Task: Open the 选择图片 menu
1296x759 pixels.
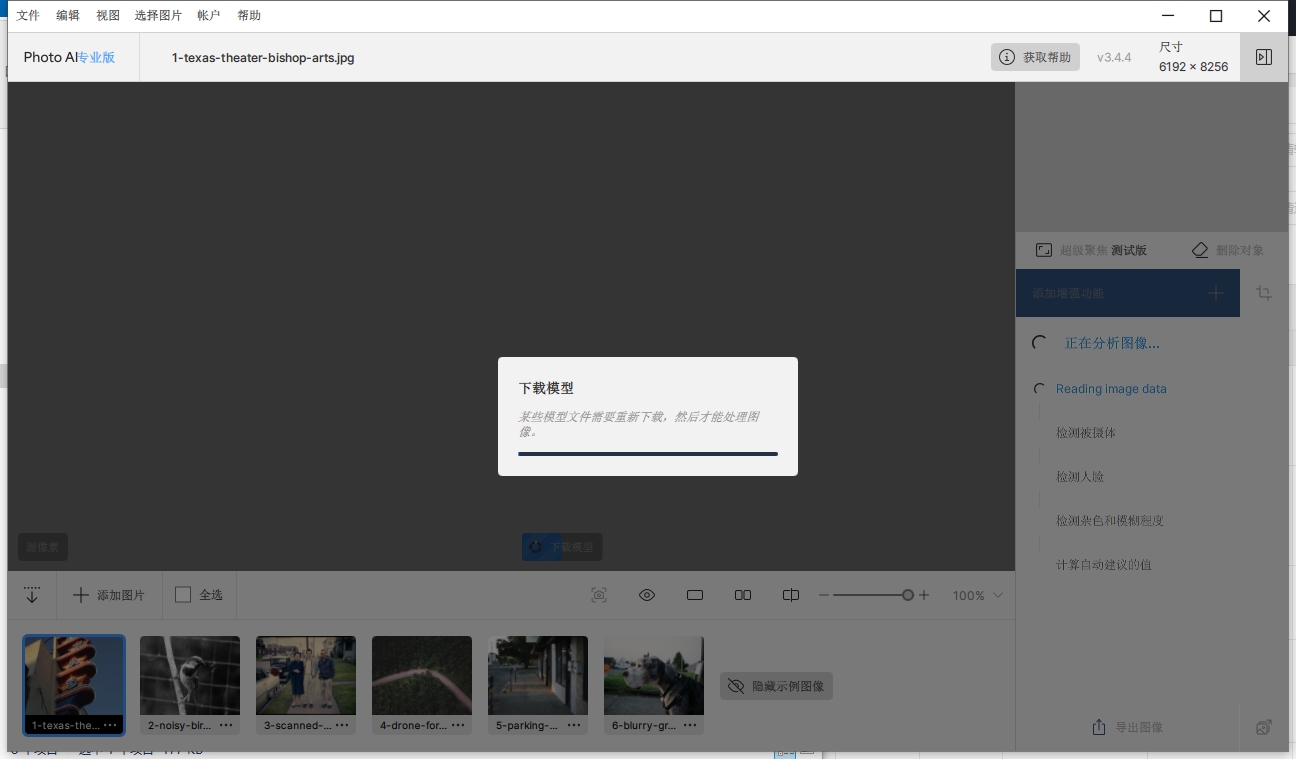Action: [x=158, y=15]
